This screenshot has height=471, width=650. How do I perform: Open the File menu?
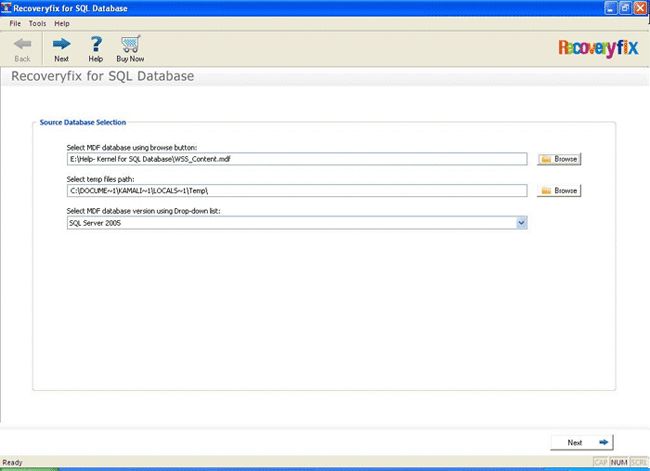[15, 23]
